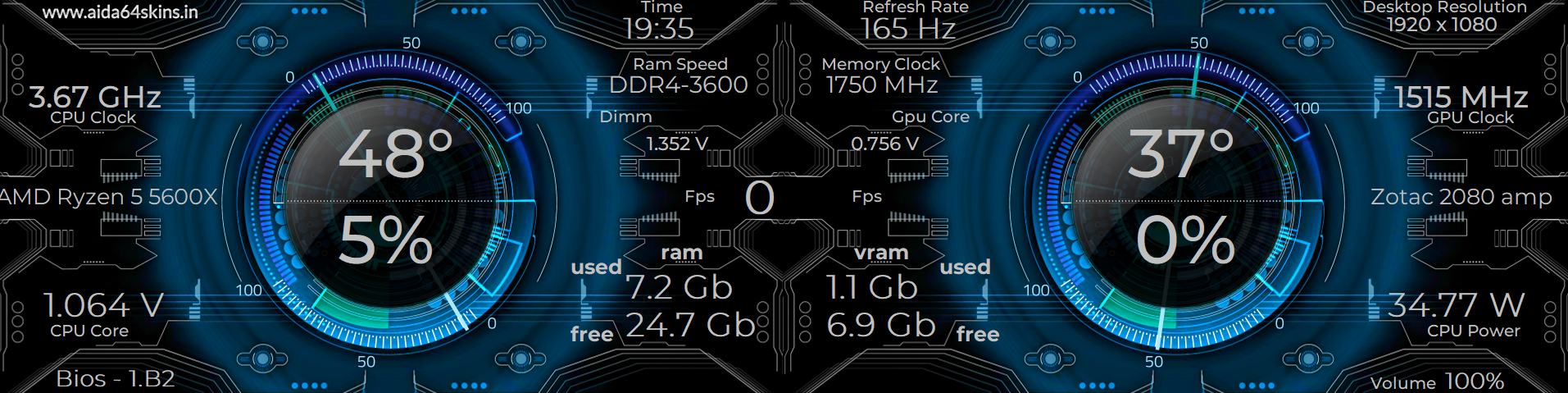The image size is (1568, 393).
Task: Click the vram free 6.9 Gb value
Action: (x=881, y=326)
